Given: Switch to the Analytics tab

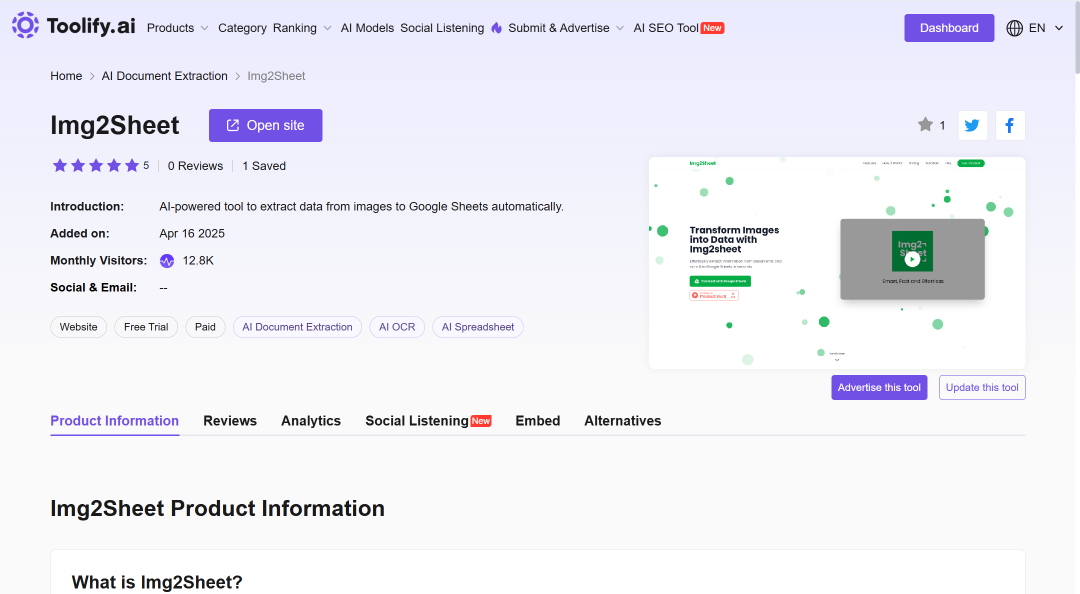Looking at the screenshot, I should tap(311, 421).
